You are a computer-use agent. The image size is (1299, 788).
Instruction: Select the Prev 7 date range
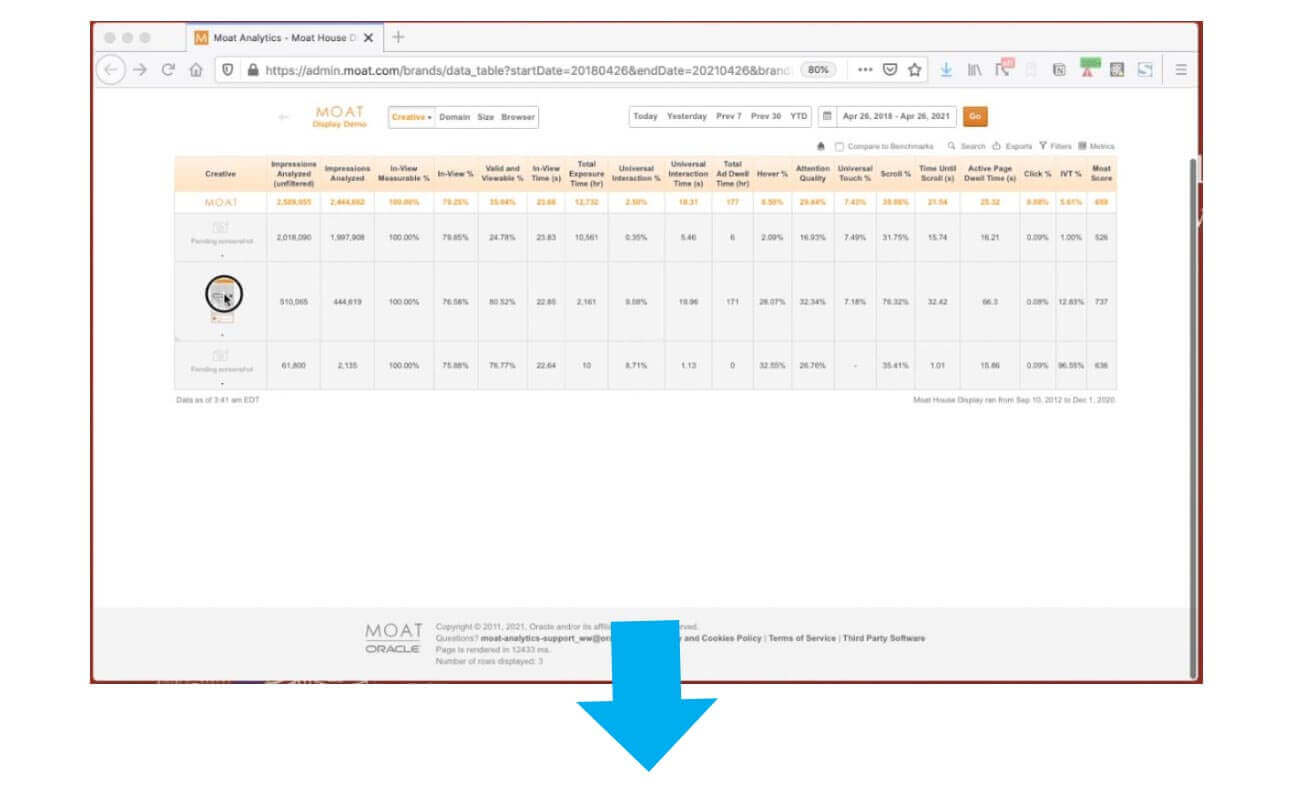(x=729, y=116)
